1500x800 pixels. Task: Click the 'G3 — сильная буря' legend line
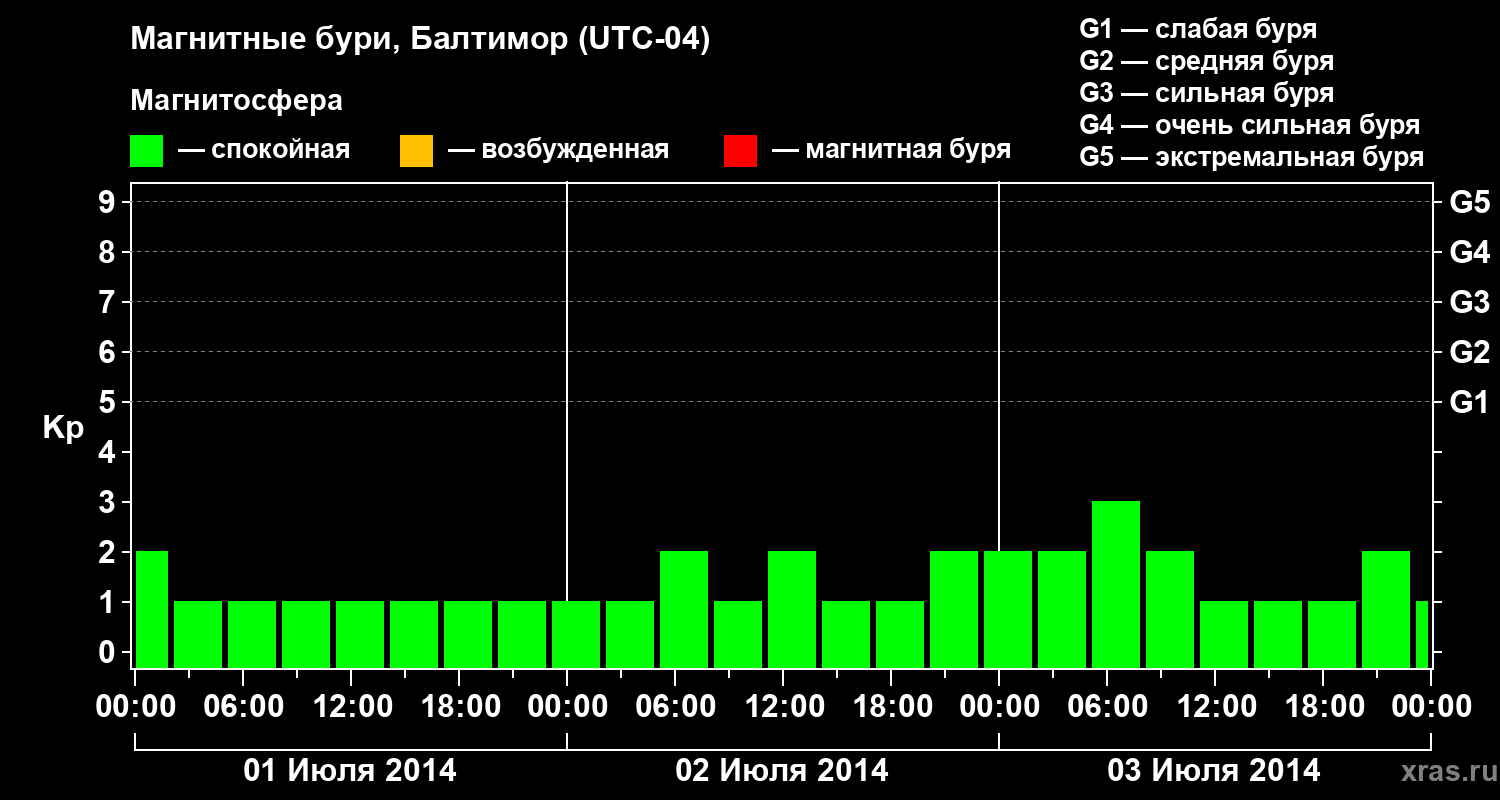[1206, 93]
